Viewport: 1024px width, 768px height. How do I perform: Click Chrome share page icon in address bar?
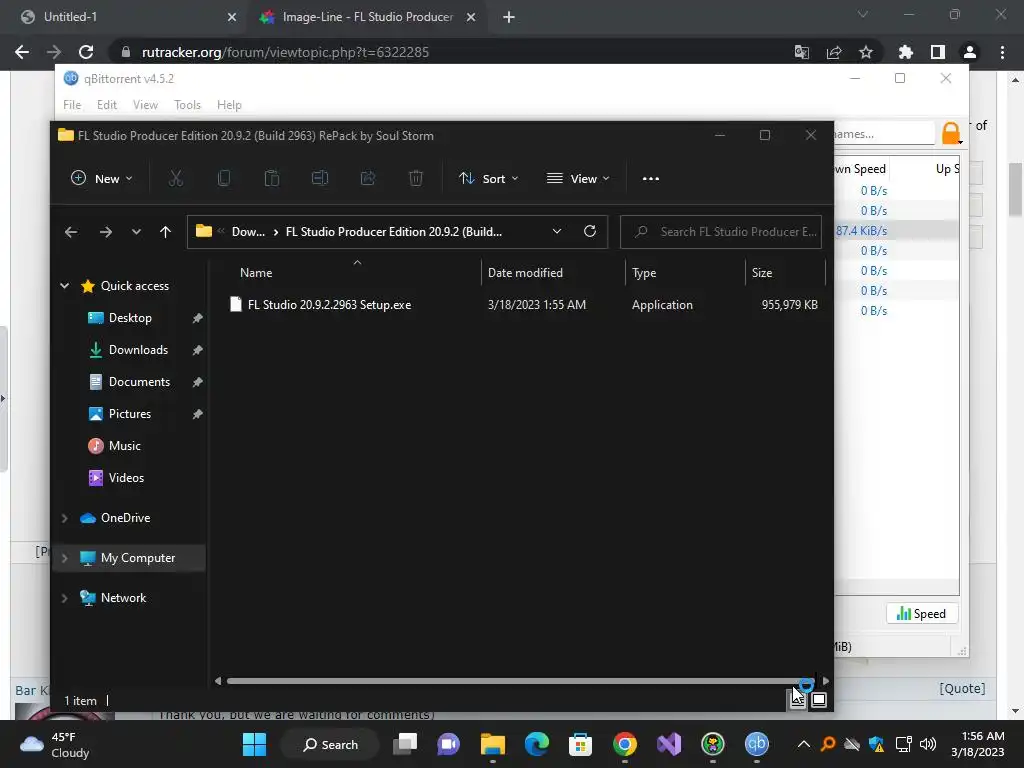(x=834, y=52)
